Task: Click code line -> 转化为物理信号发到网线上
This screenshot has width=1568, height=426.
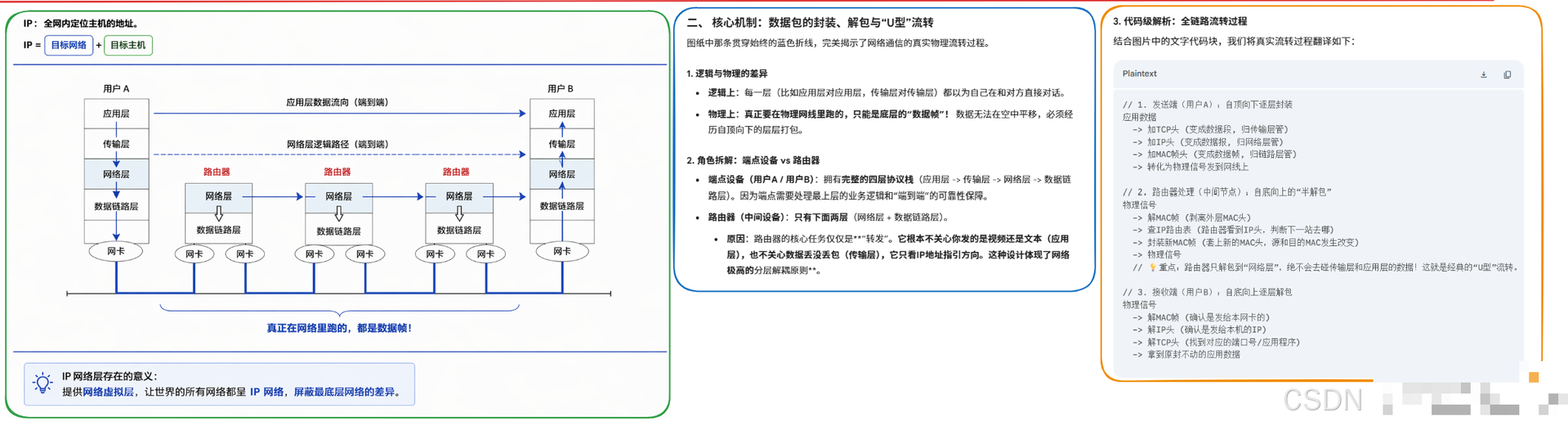Action: tap(1191, 167)
